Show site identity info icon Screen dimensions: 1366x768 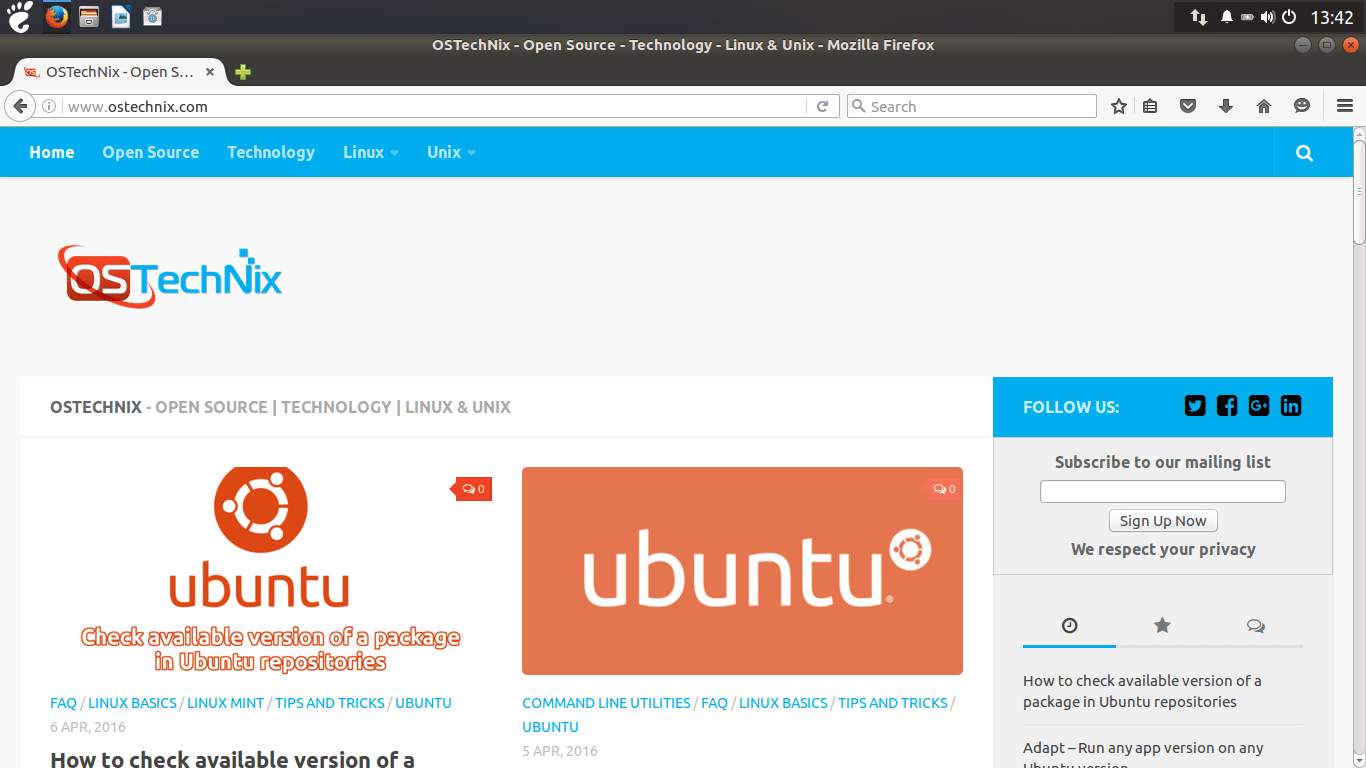(49, 106)
